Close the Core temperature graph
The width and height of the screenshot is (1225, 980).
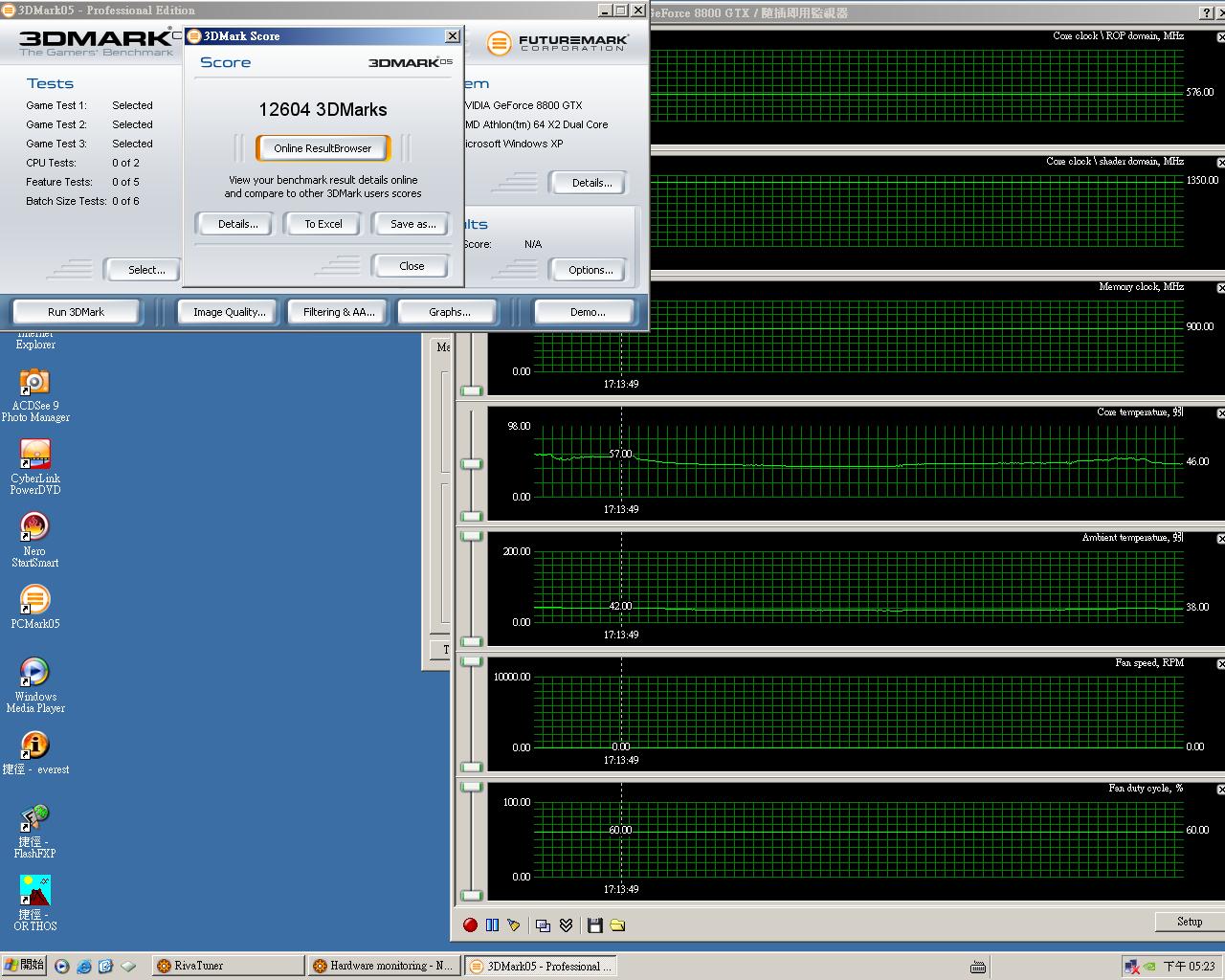pyautogui.click(x=1221, y=412)
